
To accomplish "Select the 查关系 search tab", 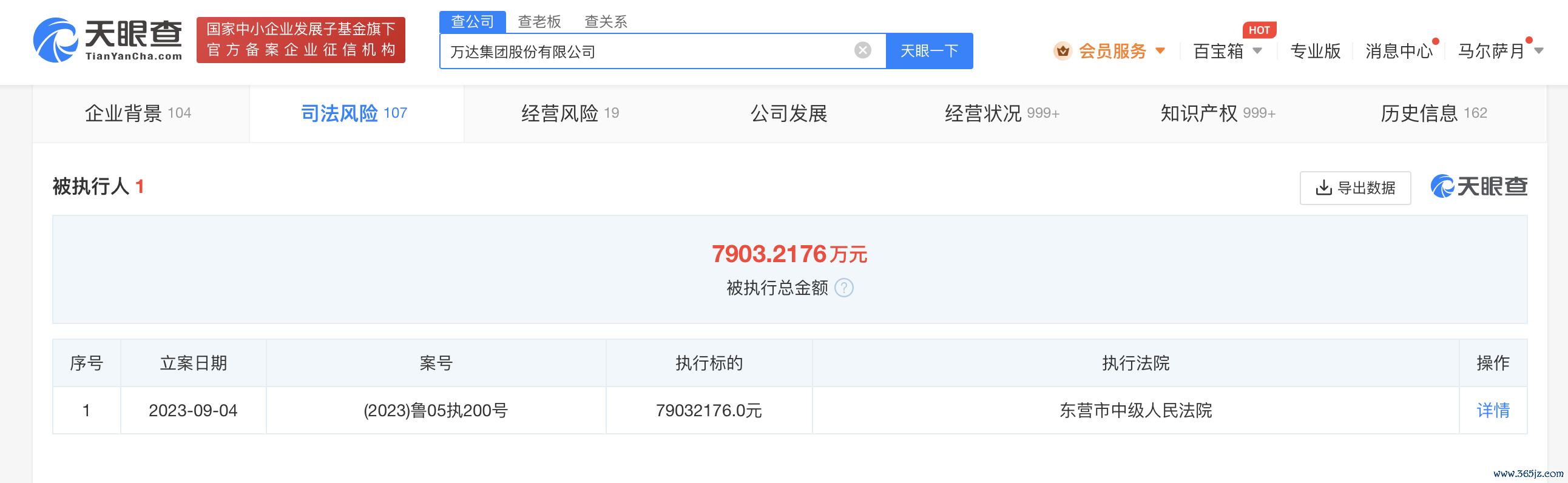I will (606, 22).
